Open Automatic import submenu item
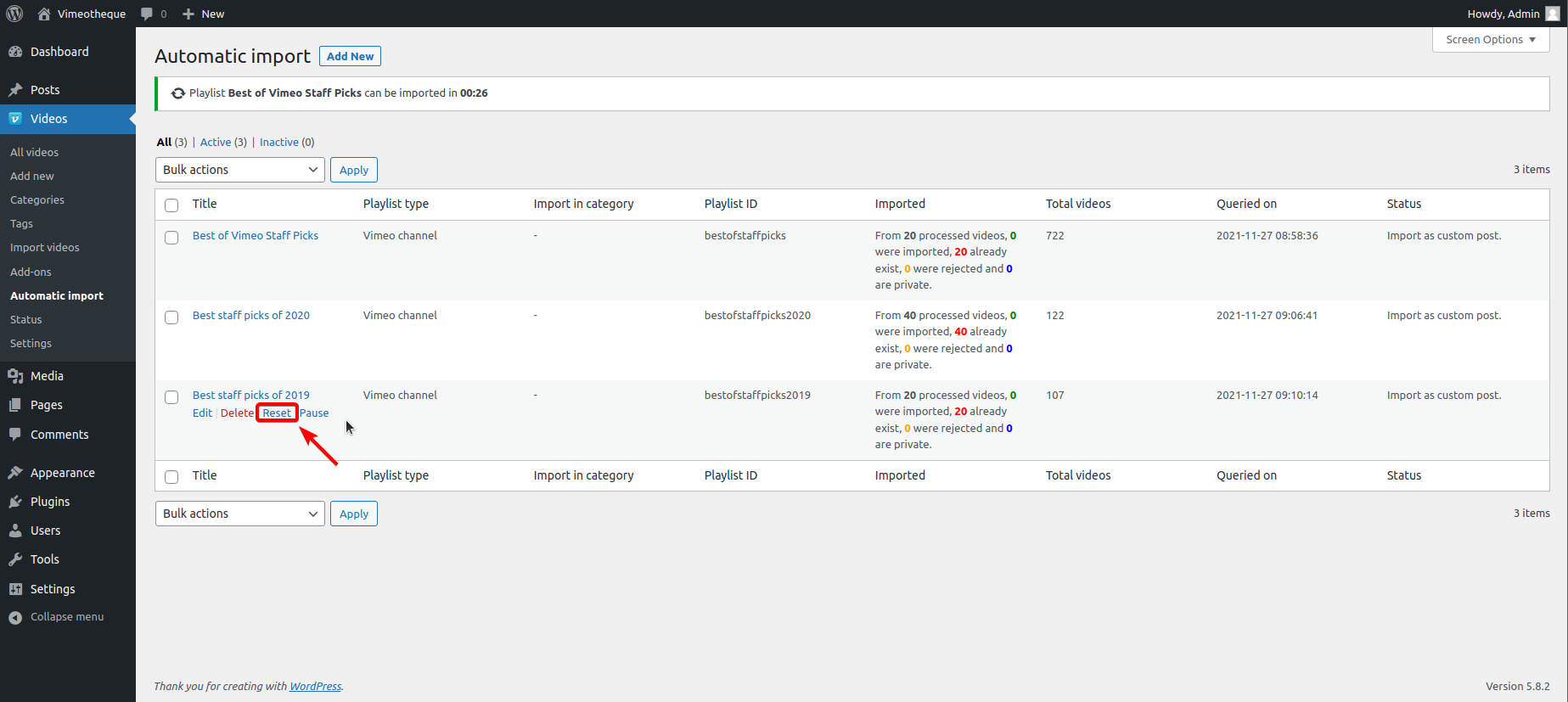This screenshot has width=1568, height=702. [x=57, y=295]
